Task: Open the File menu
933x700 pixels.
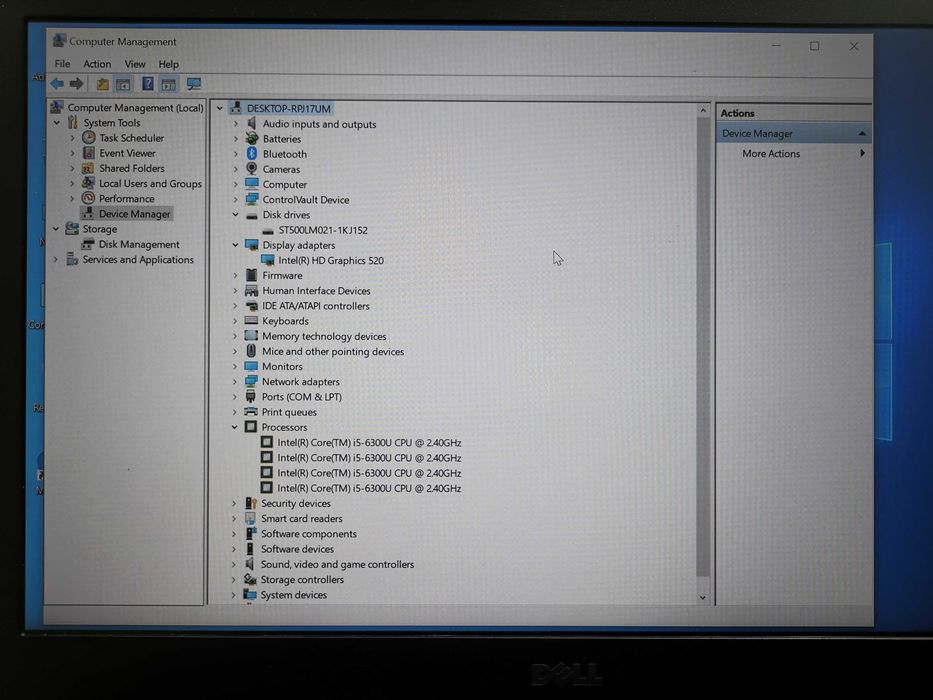Action: [62, 64]
